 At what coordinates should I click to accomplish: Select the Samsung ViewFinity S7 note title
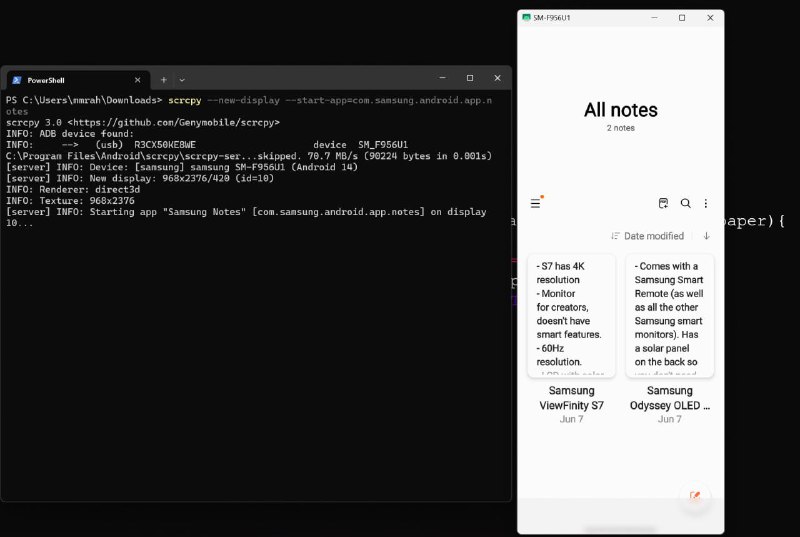tap(571, 398)
